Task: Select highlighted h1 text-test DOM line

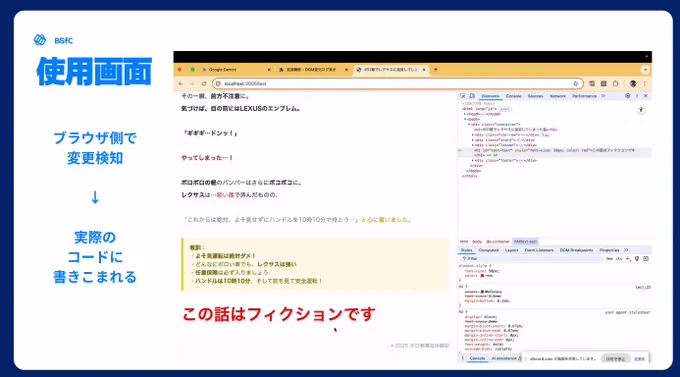Action: [555, 152]
